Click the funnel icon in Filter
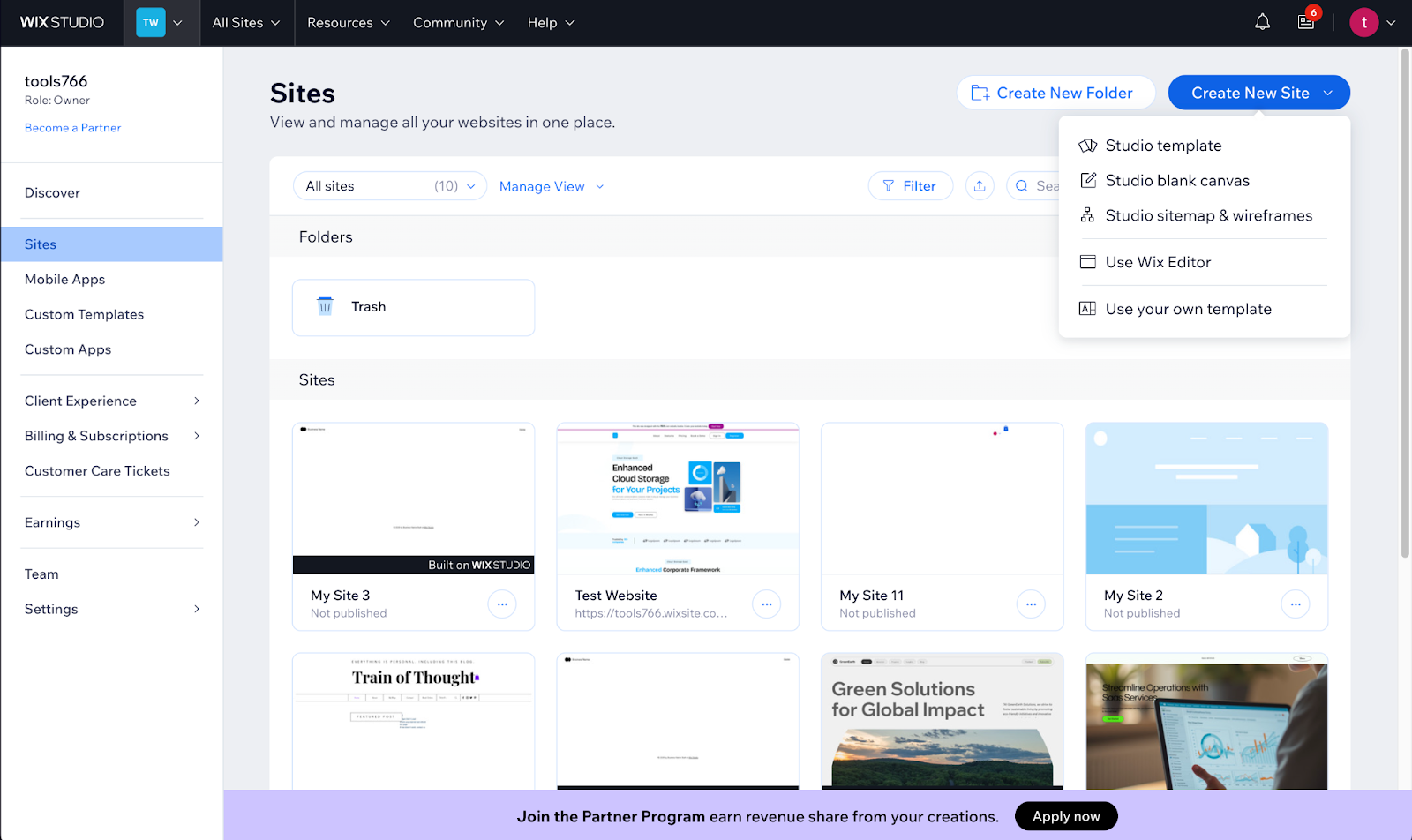The height and width of the screenshot is (840, 1412). pos(889,186)
